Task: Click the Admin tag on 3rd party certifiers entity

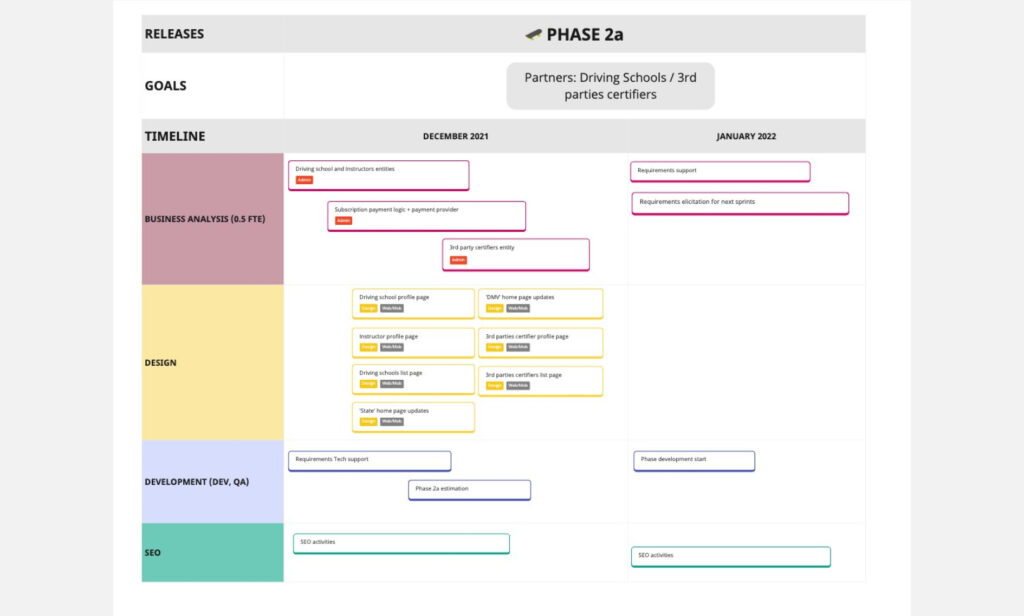Action: point(458,260)
